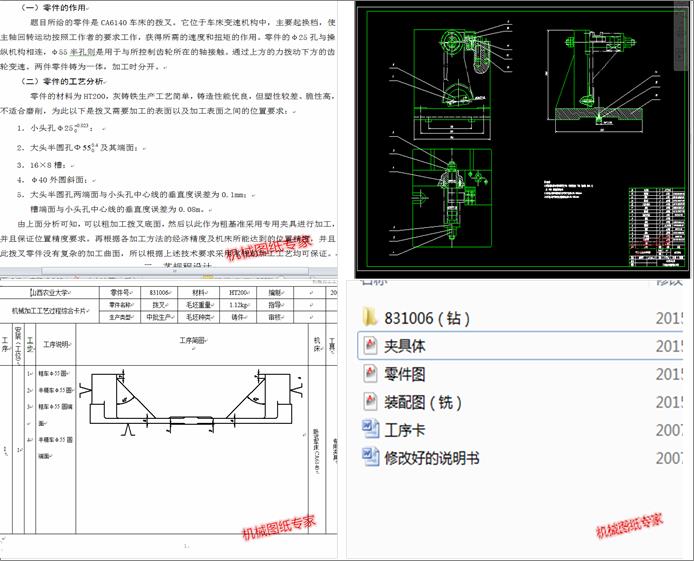Click the 铸件 blank type cell
Screen dimensions: 694x561
tap(238, 317)
